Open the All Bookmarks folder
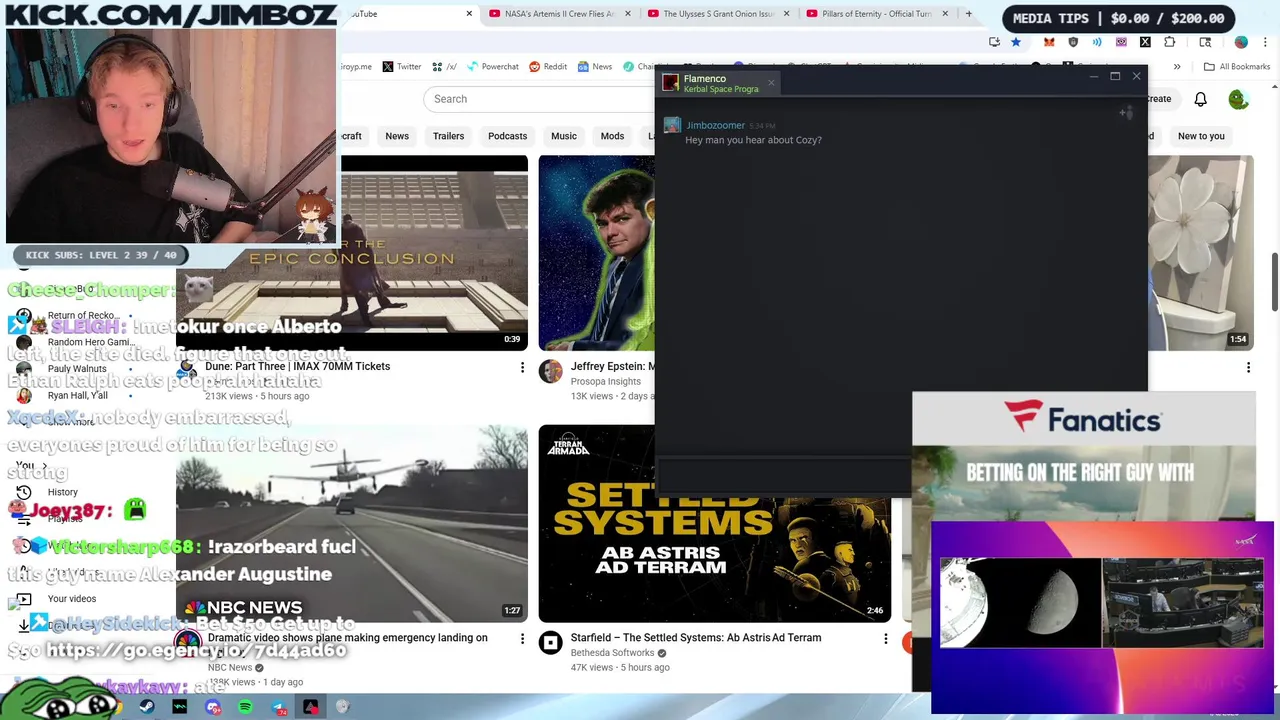Image resolution: width=1280 pixels, height=720 pixels. coord(1236,67)
